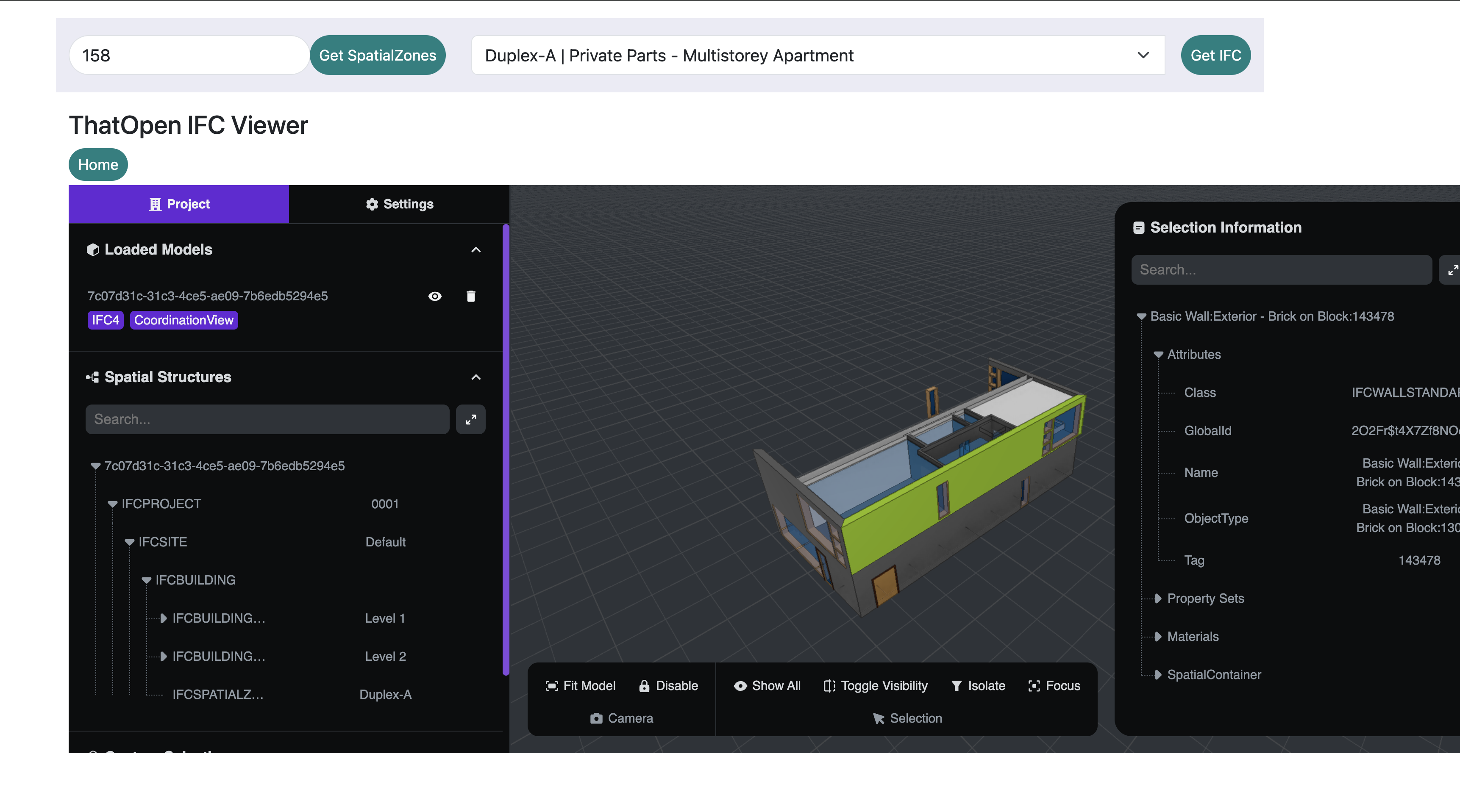Click Isolate filter button
The width and height of the screenshot is (1460, 812).
pos(978,686)
